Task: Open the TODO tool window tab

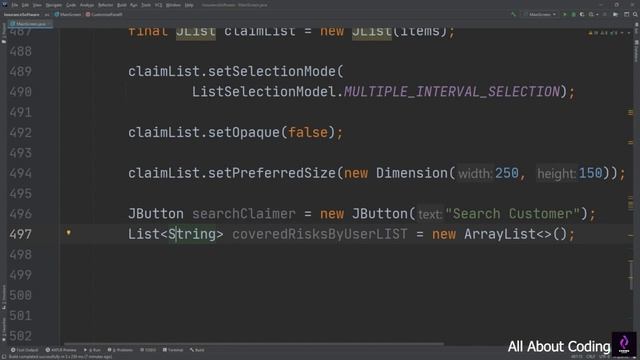Action: tap(148, 350)
